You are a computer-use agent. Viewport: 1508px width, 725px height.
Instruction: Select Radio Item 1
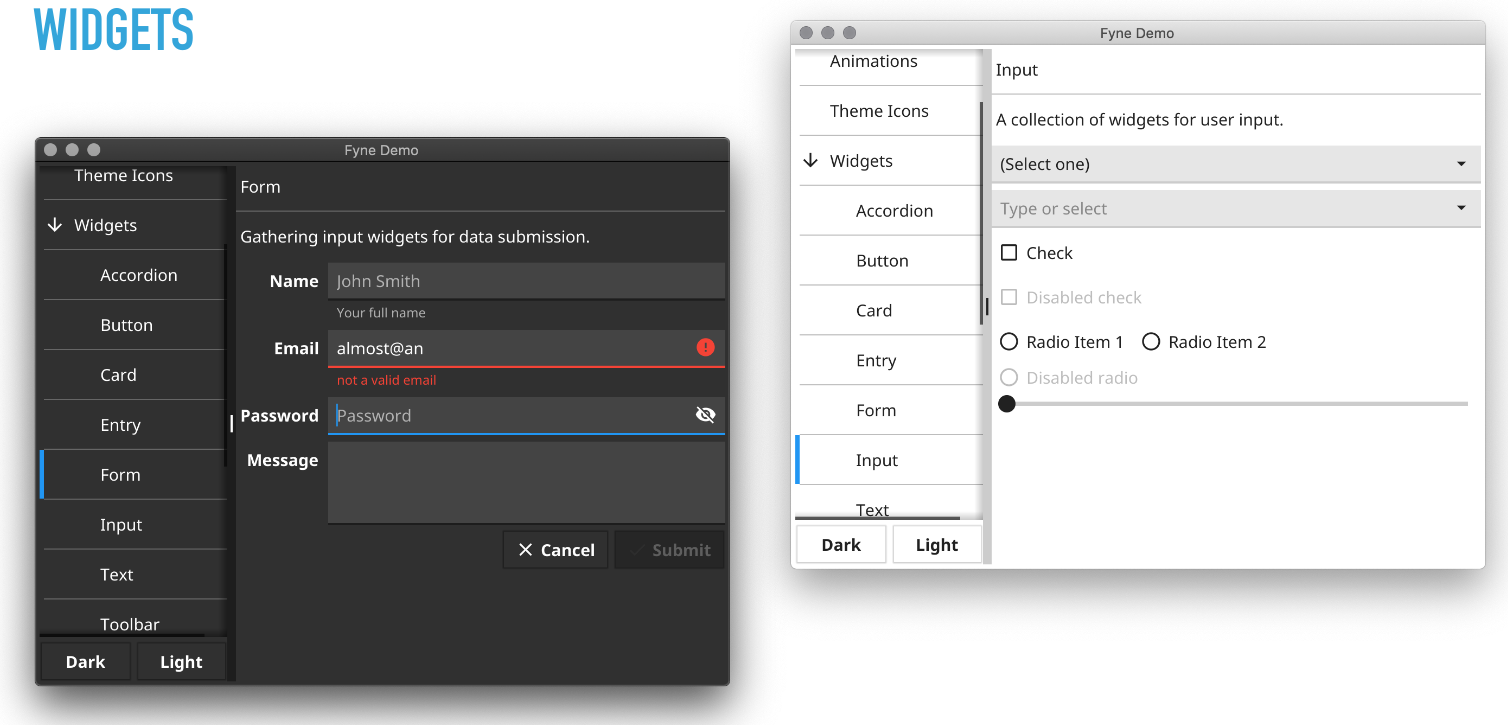pyautogui.click(x=1009, y=342)
